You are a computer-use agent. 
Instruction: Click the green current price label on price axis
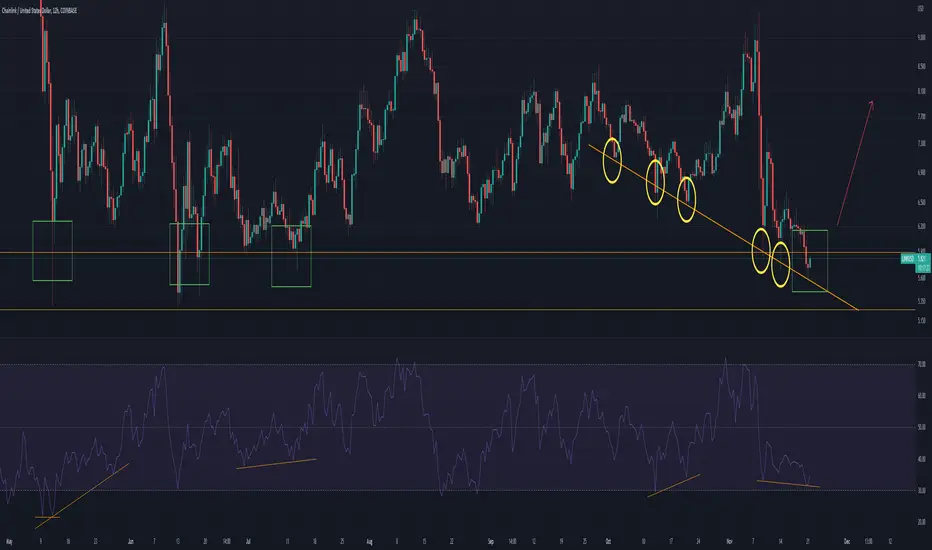pyautogui.click(x=923, y=263)
